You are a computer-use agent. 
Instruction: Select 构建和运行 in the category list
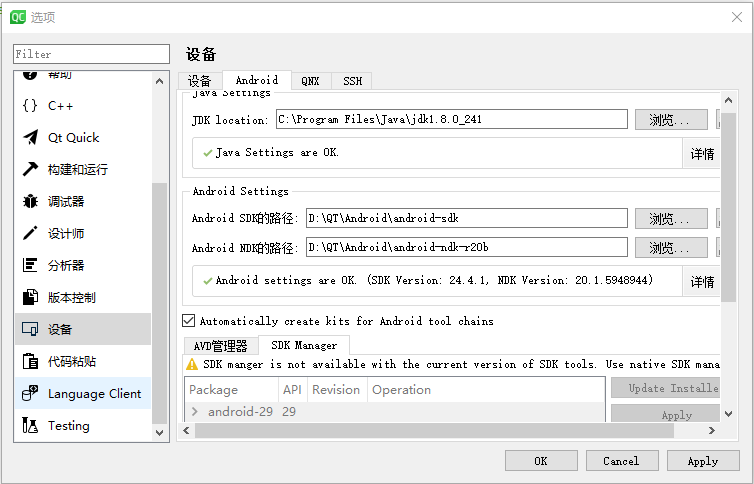pos(83,169)
